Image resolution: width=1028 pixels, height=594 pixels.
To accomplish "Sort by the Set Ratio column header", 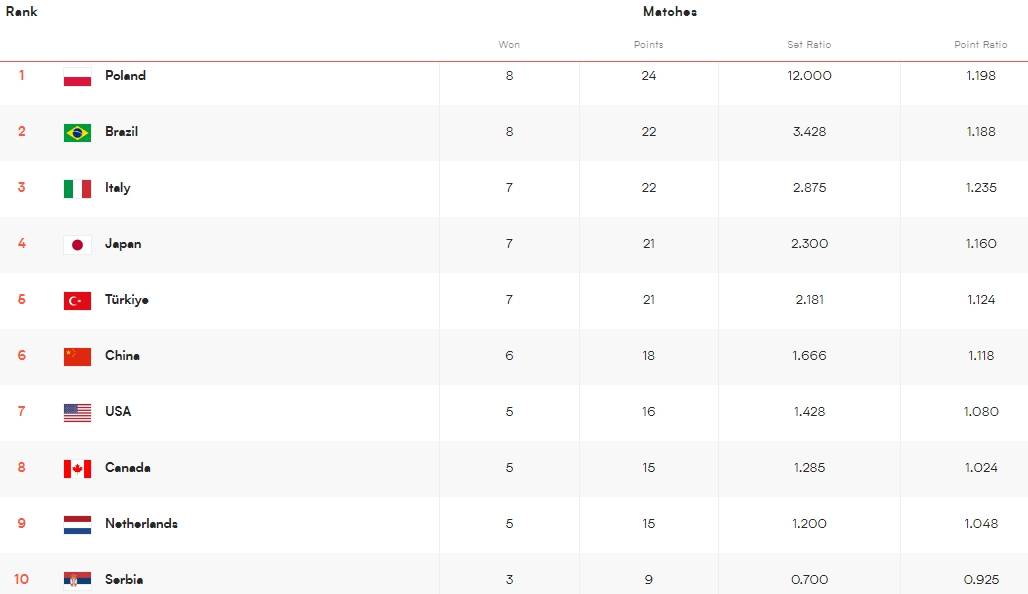I will point(809,45).
